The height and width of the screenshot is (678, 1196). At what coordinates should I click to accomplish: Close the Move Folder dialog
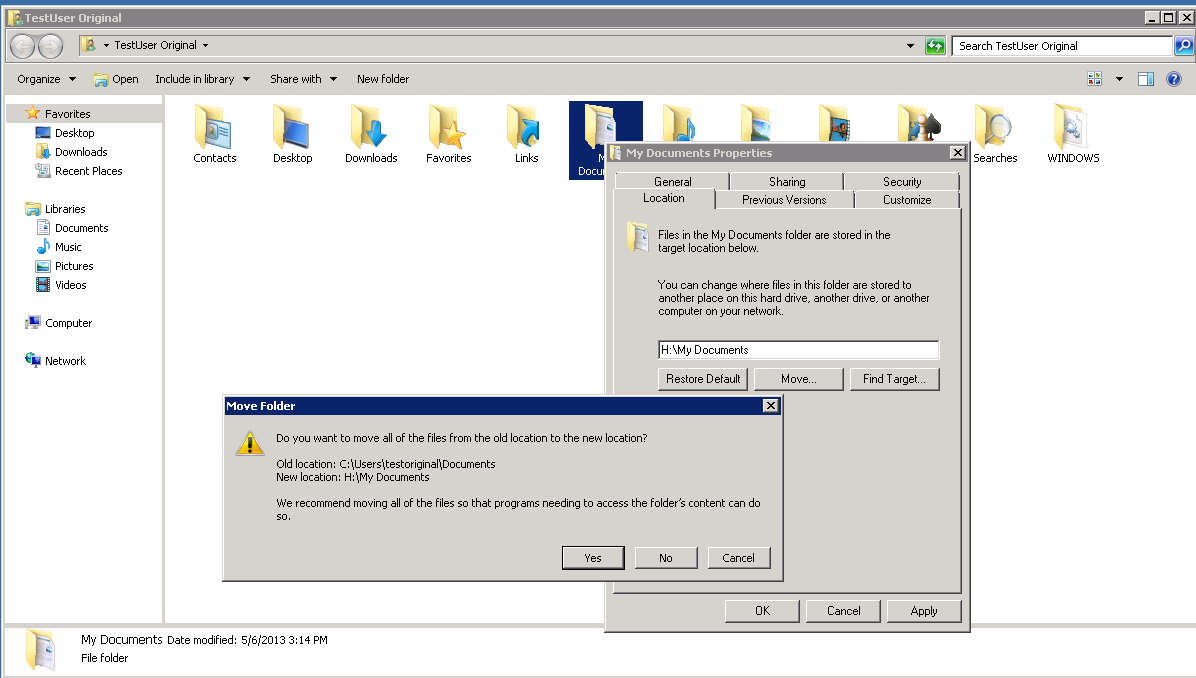(x=770, y=406)
